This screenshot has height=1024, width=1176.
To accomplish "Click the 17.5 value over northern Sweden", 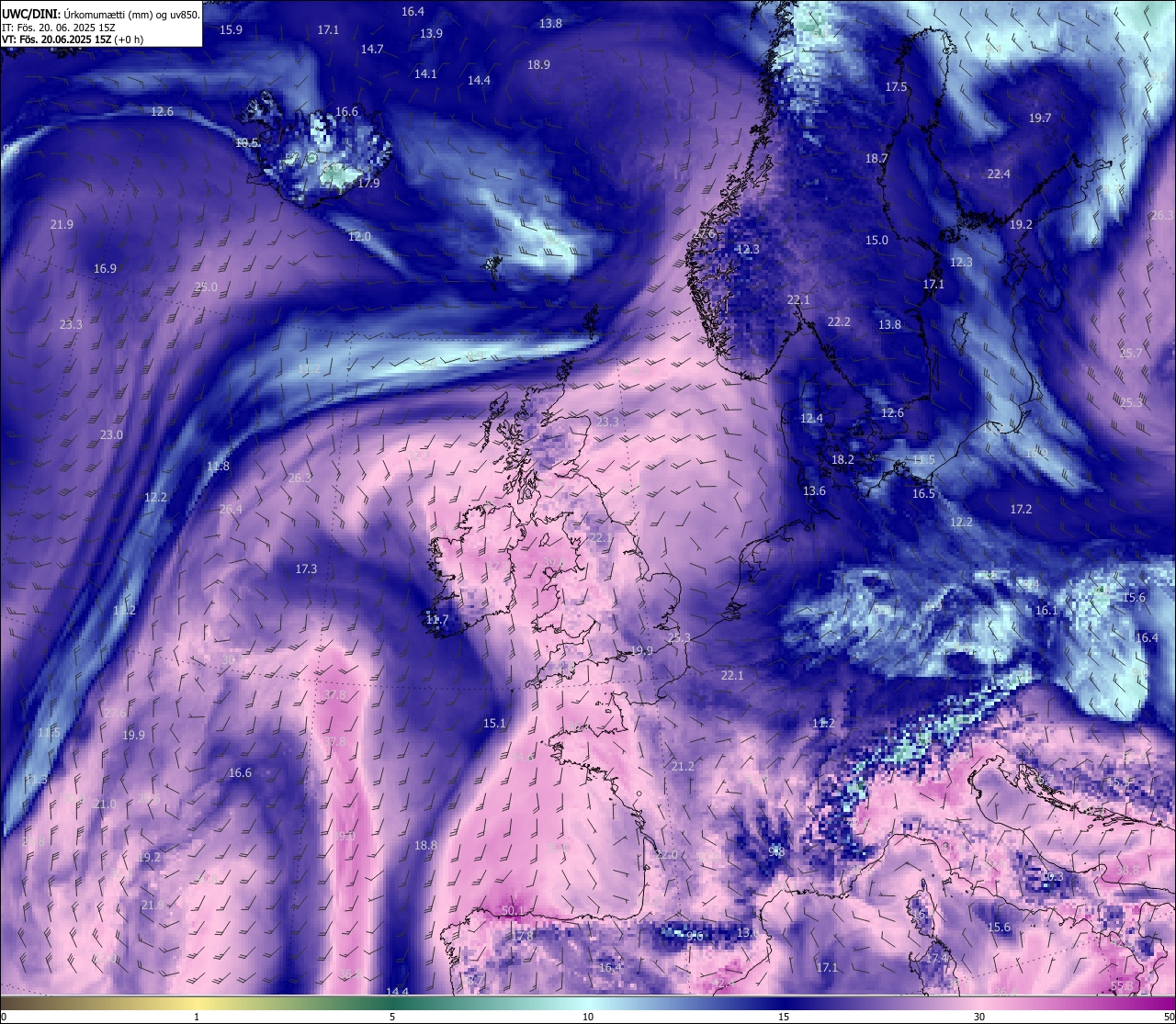I will coord(896,87).
